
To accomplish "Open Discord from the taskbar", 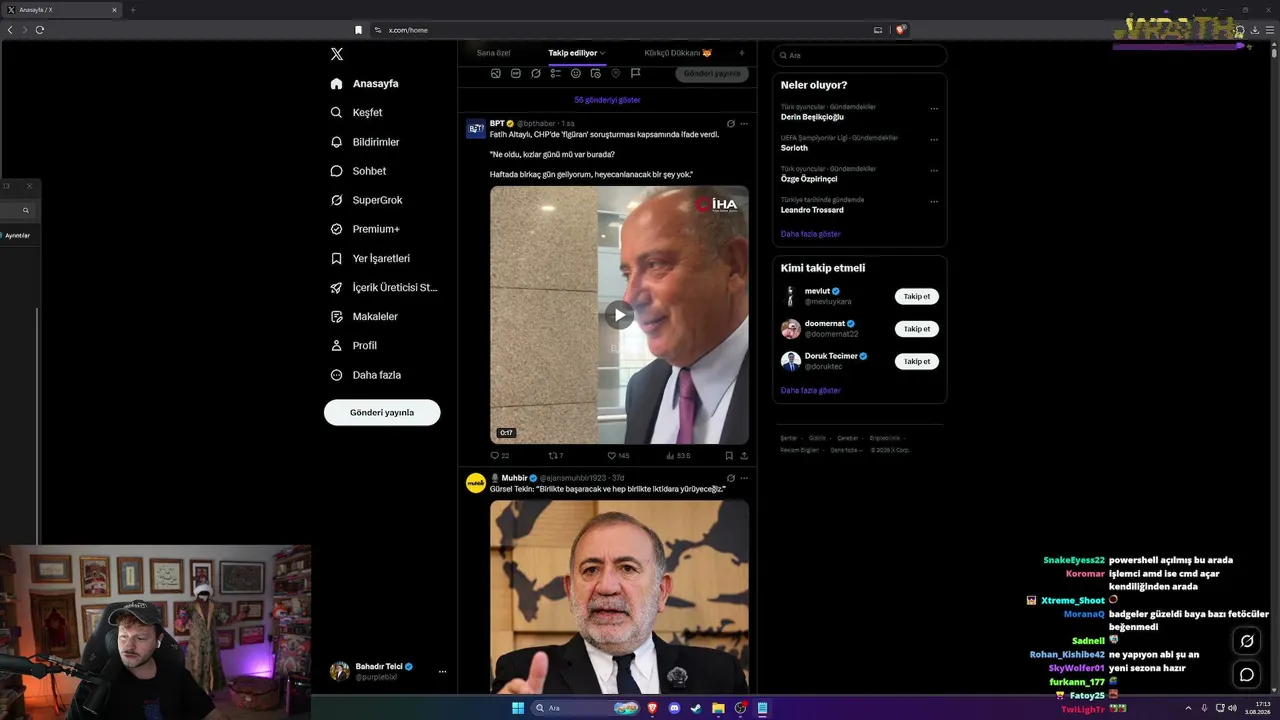I will click(x=674, y=708).
